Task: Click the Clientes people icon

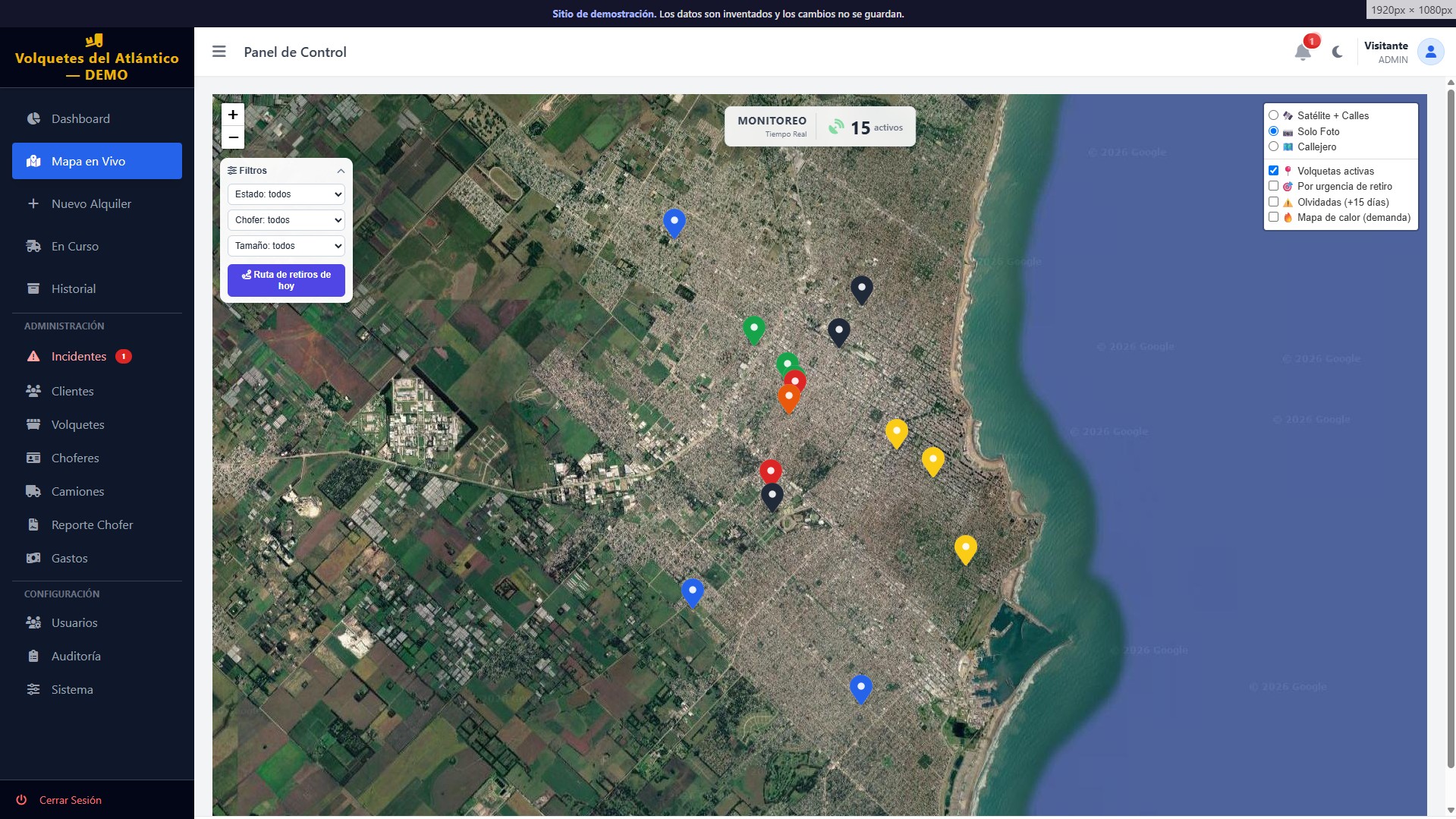Action: [33, 391]
